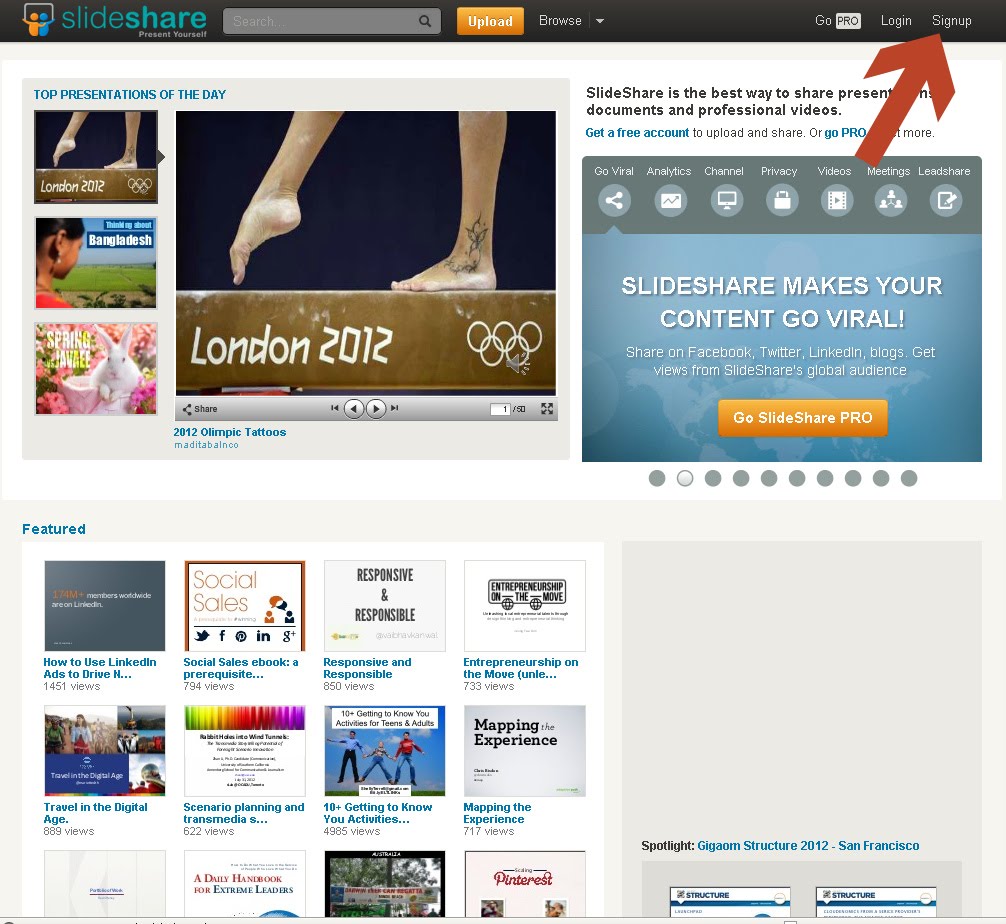Jump to last slide in player
The height and width of the screenshot is (924, 1006).
point(395,408)
